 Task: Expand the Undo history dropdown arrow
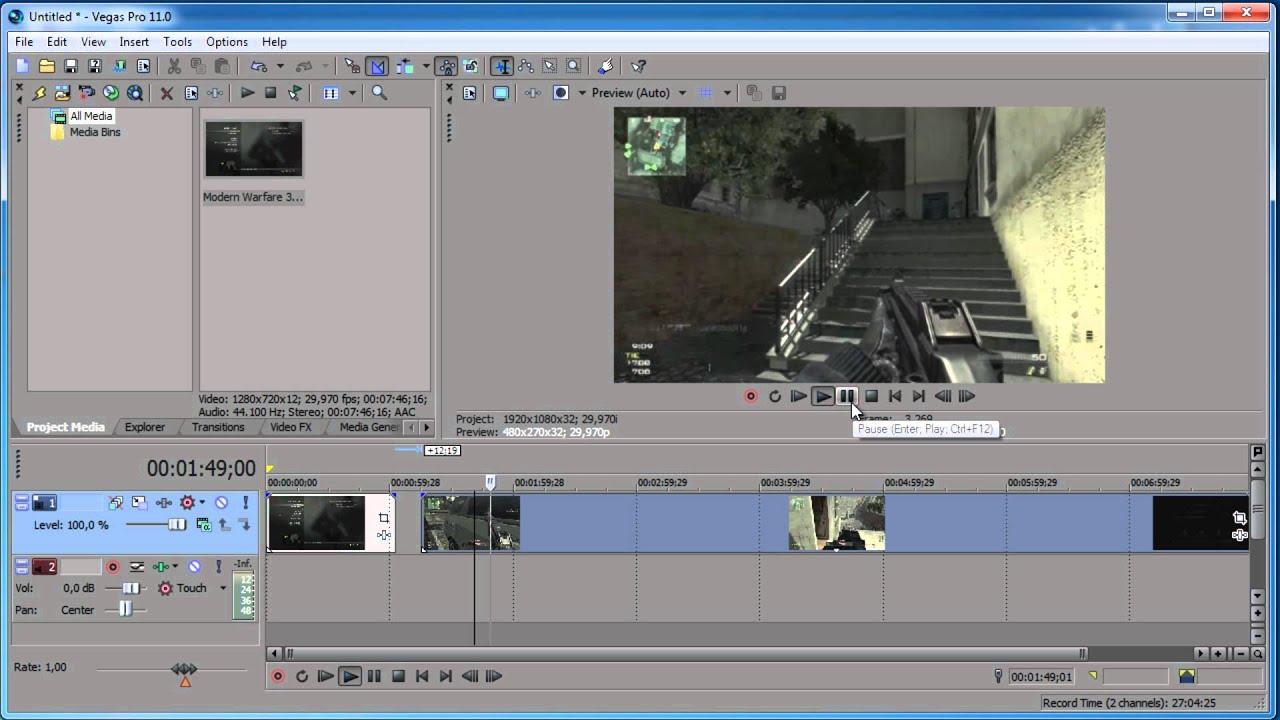click(280, 66)
